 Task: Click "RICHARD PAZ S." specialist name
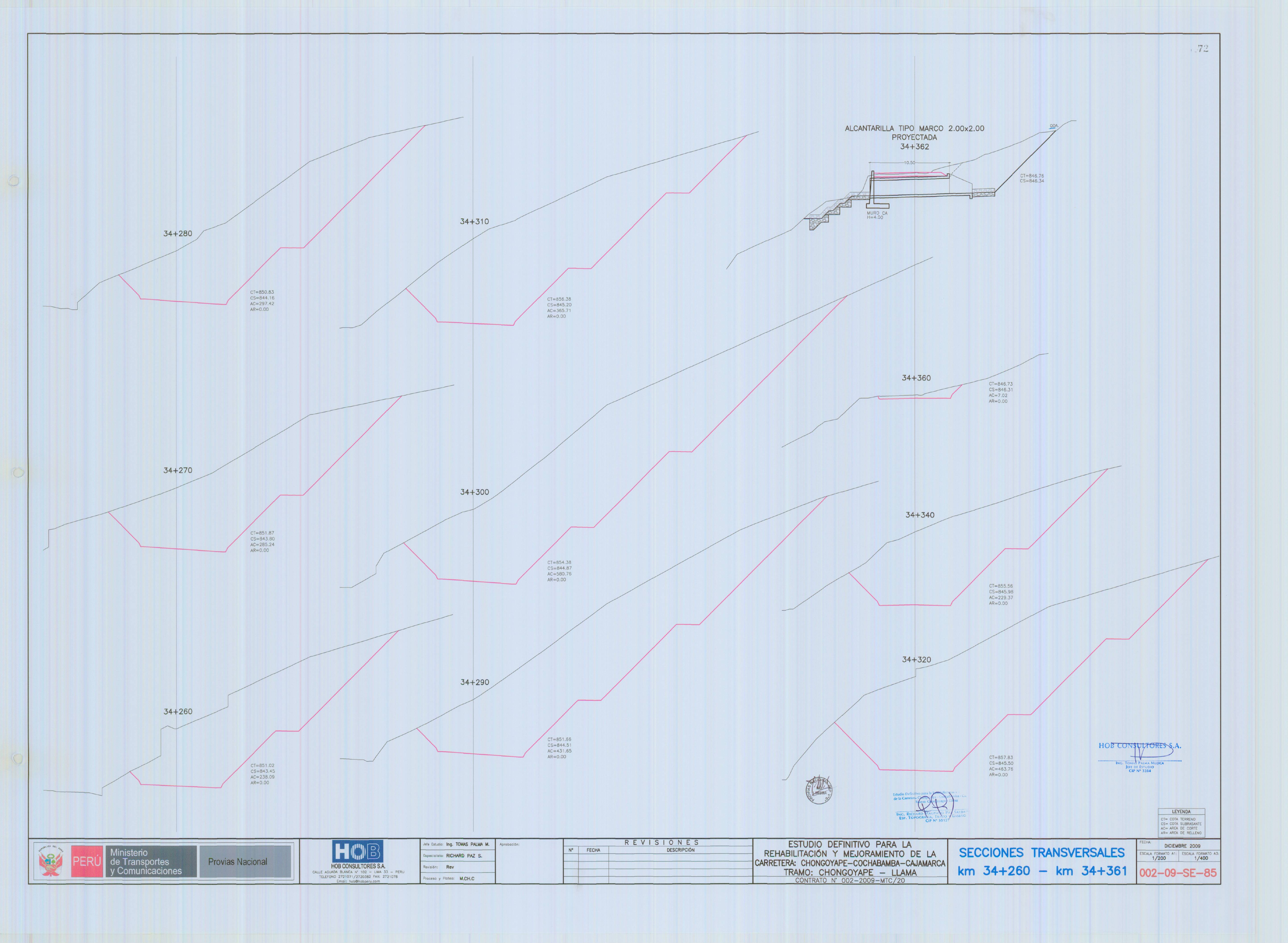pyautogui.click(x=464, y=856)
